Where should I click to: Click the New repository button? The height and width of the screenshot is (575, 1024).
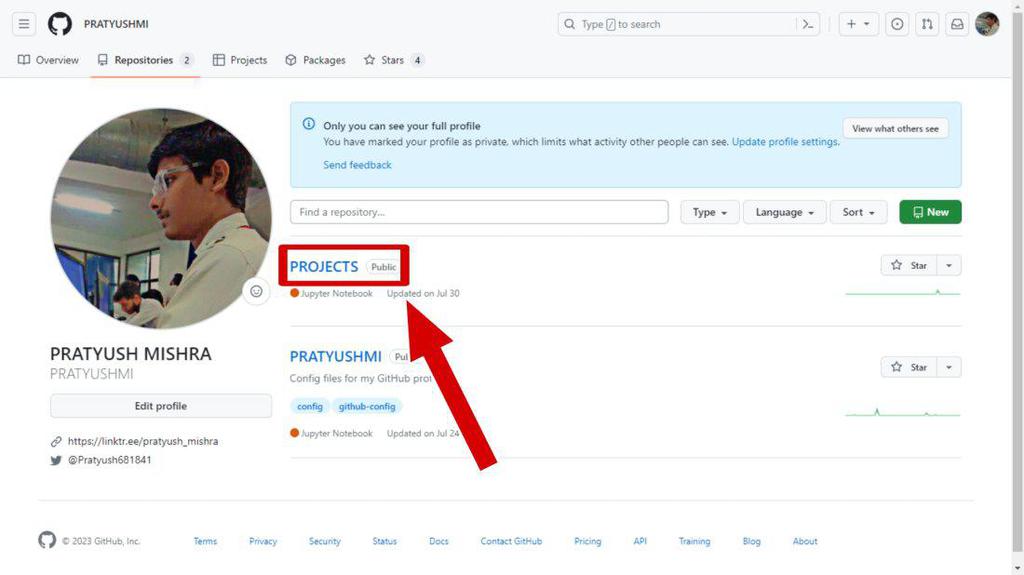coord(930,212)
